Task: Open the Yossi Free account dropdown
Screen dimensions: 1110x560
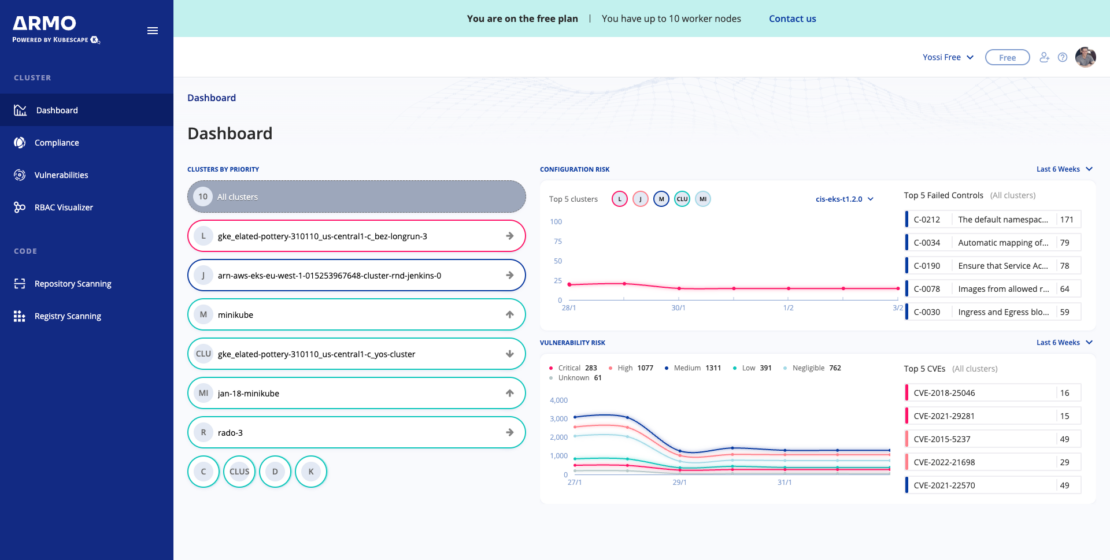Action: point(947,58)
